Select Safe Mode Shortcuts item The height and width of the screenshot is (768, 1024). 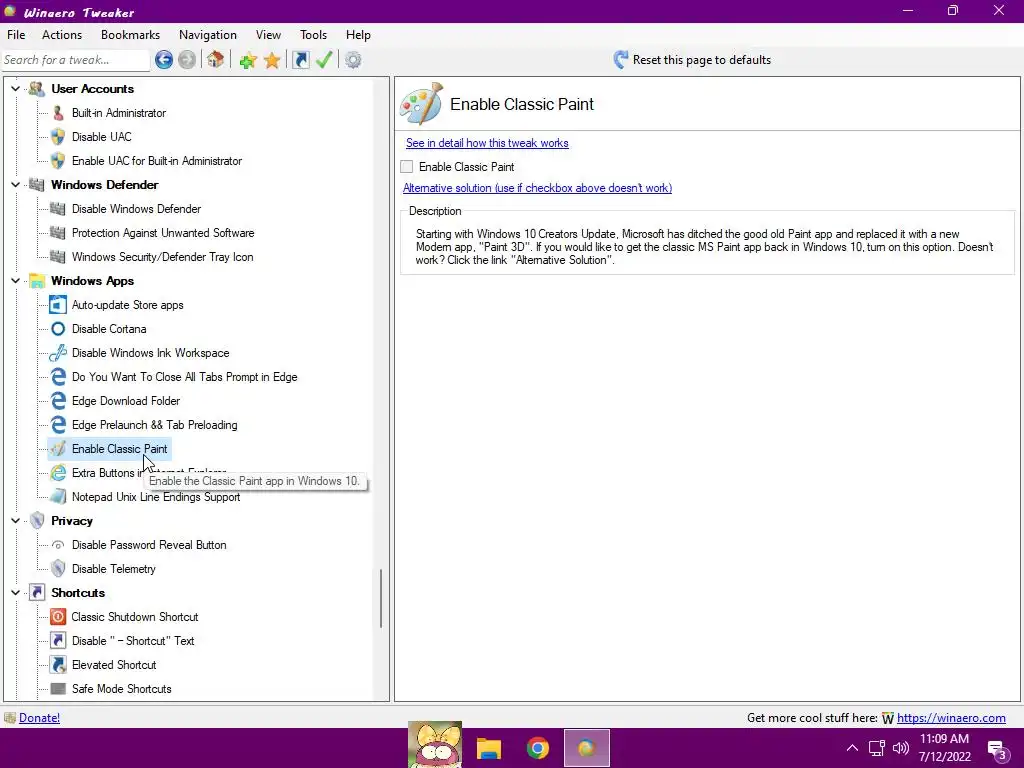(x=121, y=689)
